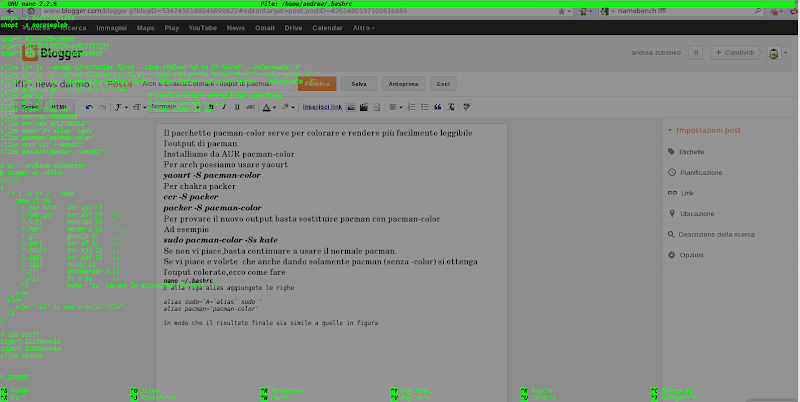Open the Normale paragraph style dropdown

[x=176, y=107]
